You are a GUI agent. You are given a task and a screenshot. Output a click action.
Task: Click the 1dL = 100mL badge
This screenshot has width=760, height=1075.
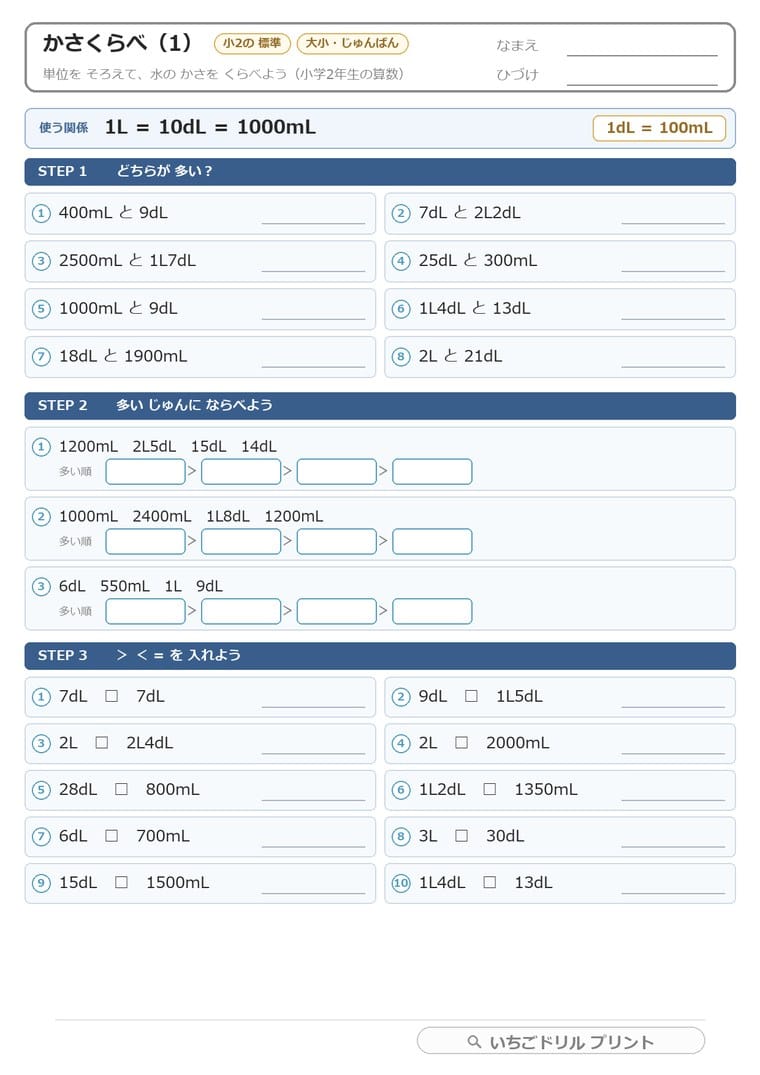pos(659,128)
